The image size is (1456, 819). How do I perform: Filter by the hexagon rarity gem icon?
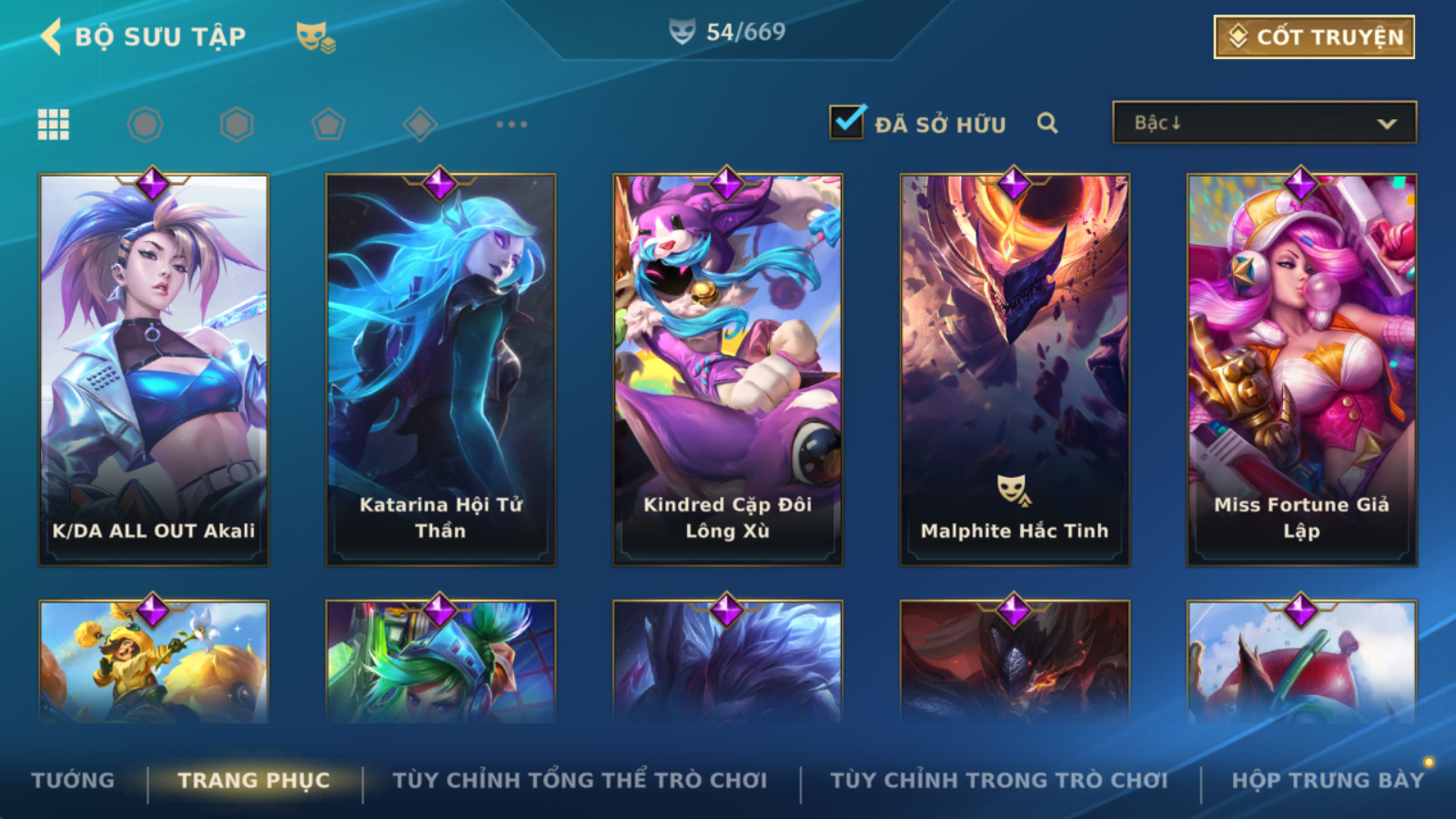(x=237, y=124)
